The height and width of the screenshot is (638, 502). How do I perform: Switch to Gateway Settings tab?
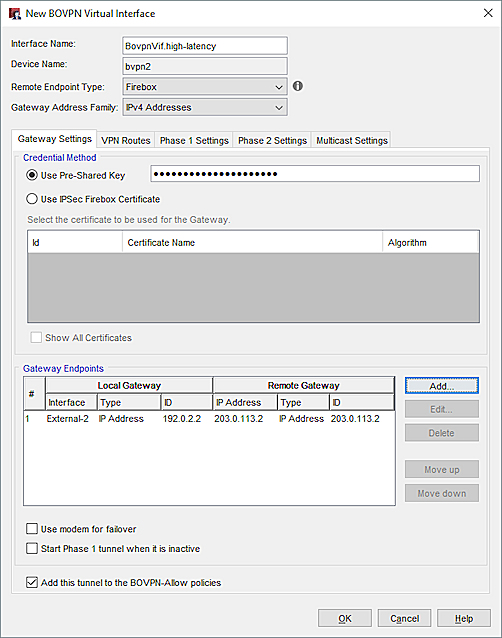coord(55,139)
